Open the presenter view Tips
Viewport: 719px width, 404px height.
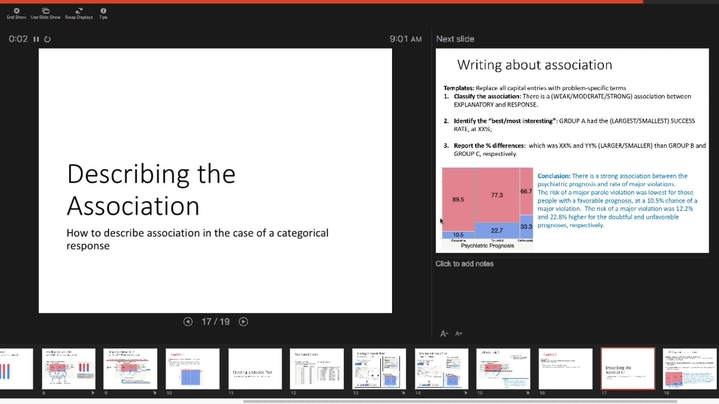(x=103, y=12)
